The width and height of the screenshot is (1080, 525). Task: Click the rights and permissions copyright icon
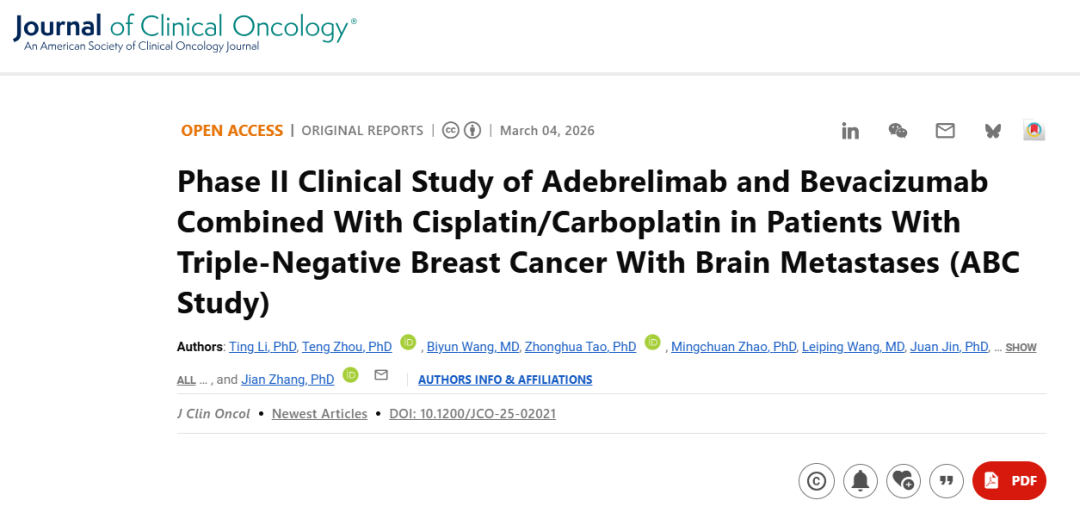coord(816,481)
